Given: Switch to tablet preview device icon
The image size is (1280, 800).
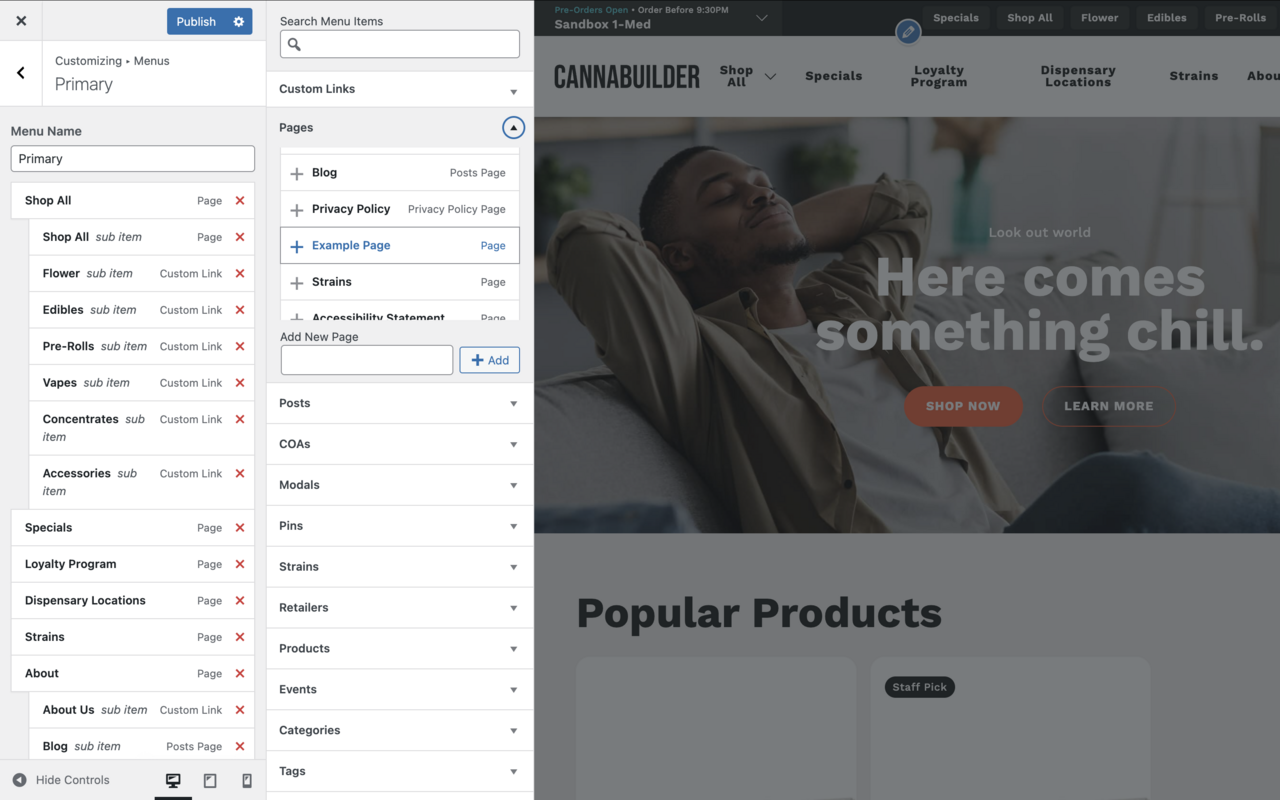Looking at the screenshot, I should coord(210,780).
